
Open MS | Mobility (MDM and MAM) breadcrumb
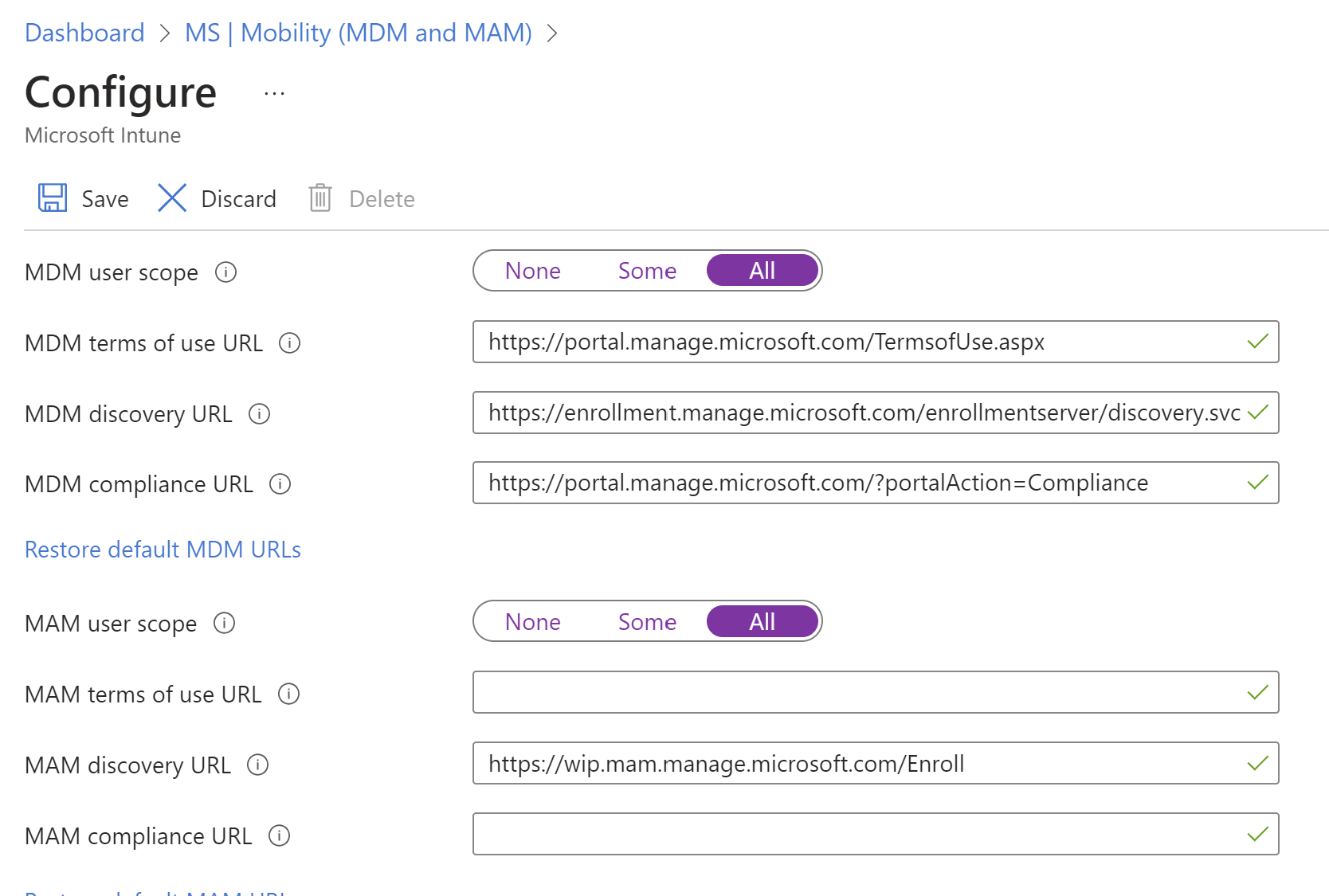tap(359, 33)
